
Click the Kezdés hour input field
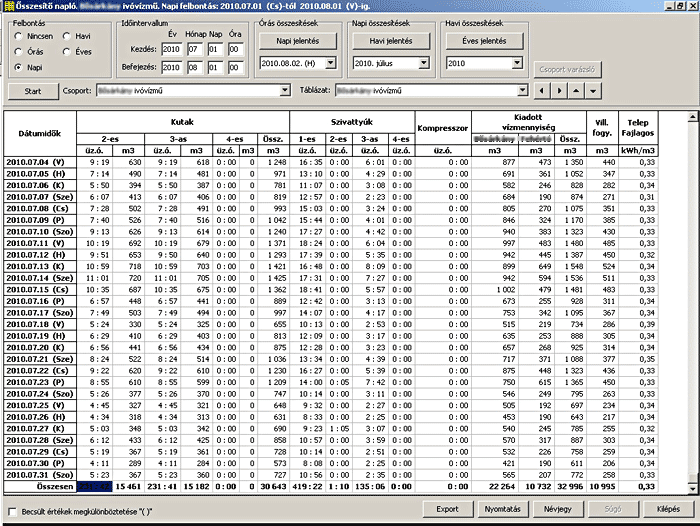click(236, 49)
